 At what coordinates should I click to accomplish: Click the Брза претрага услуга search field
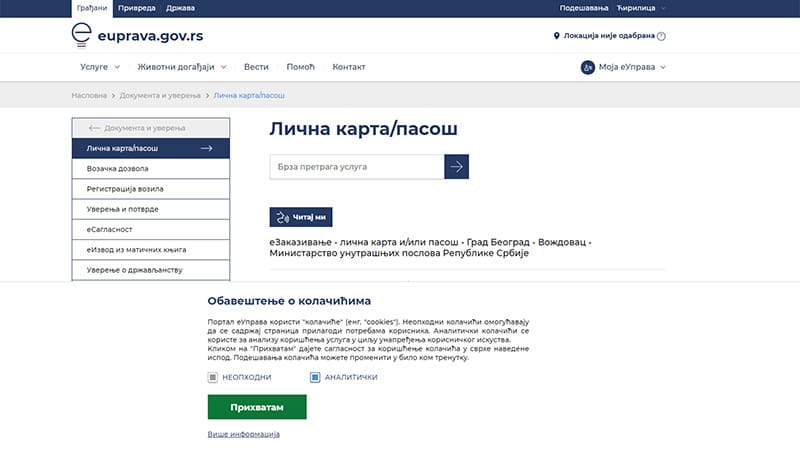coord(356,166)
